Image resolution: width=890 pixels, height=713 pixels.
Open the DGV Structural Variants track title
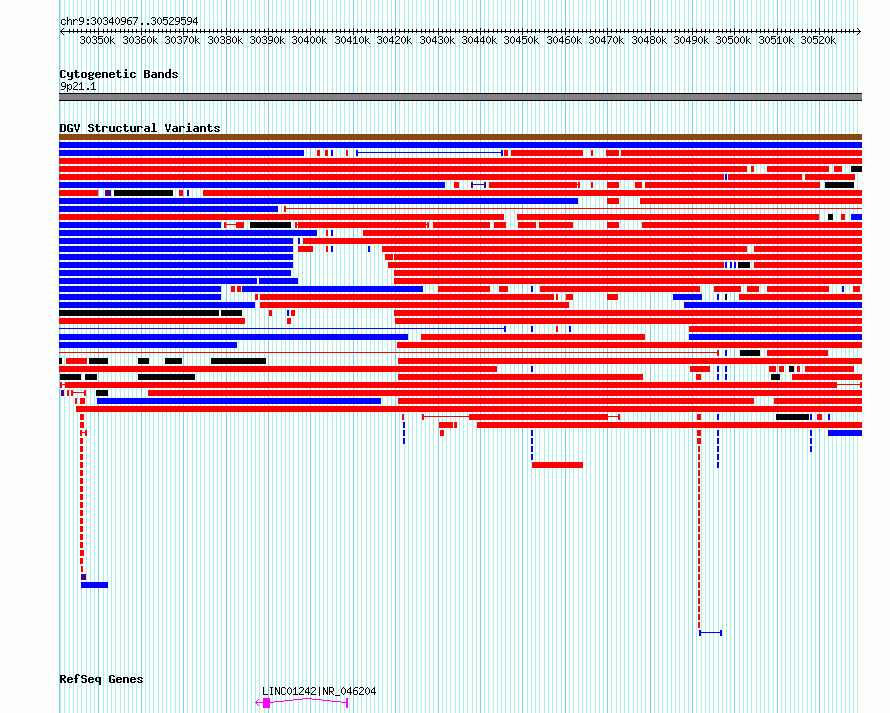click(x=140, y=128)
